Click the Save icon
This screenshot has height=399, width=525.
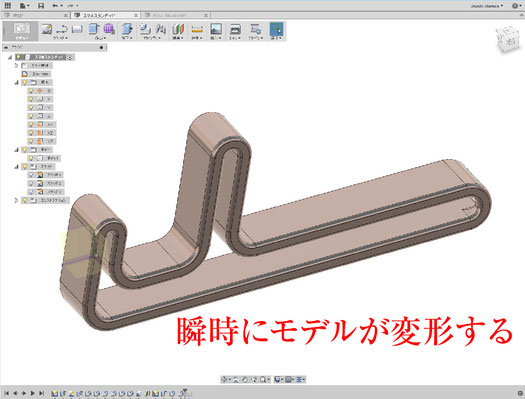pyautogui.click(x=41, y=5)
